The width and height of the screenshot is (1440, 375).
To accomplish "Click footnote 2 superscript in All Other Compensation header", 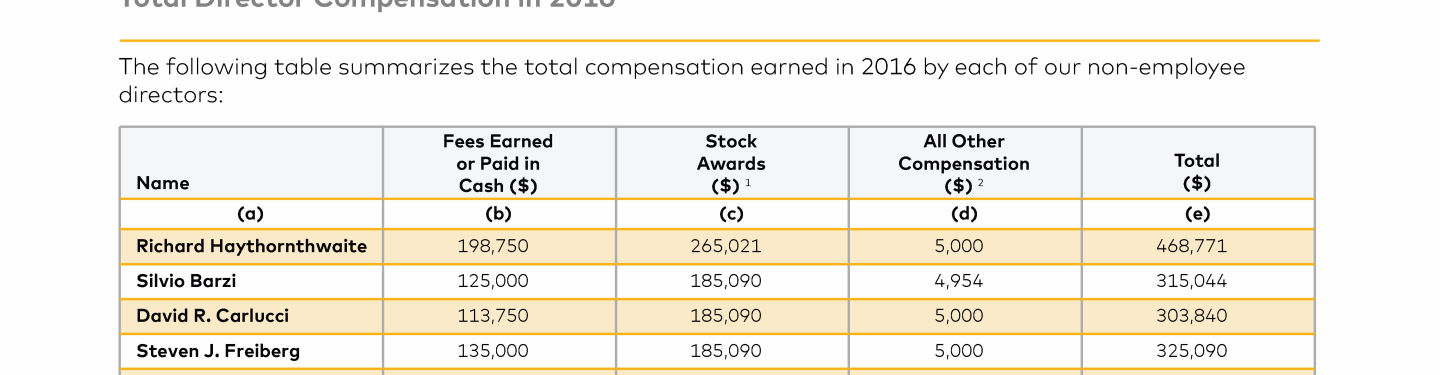I will pyautogui.click(x=981, y=183).
